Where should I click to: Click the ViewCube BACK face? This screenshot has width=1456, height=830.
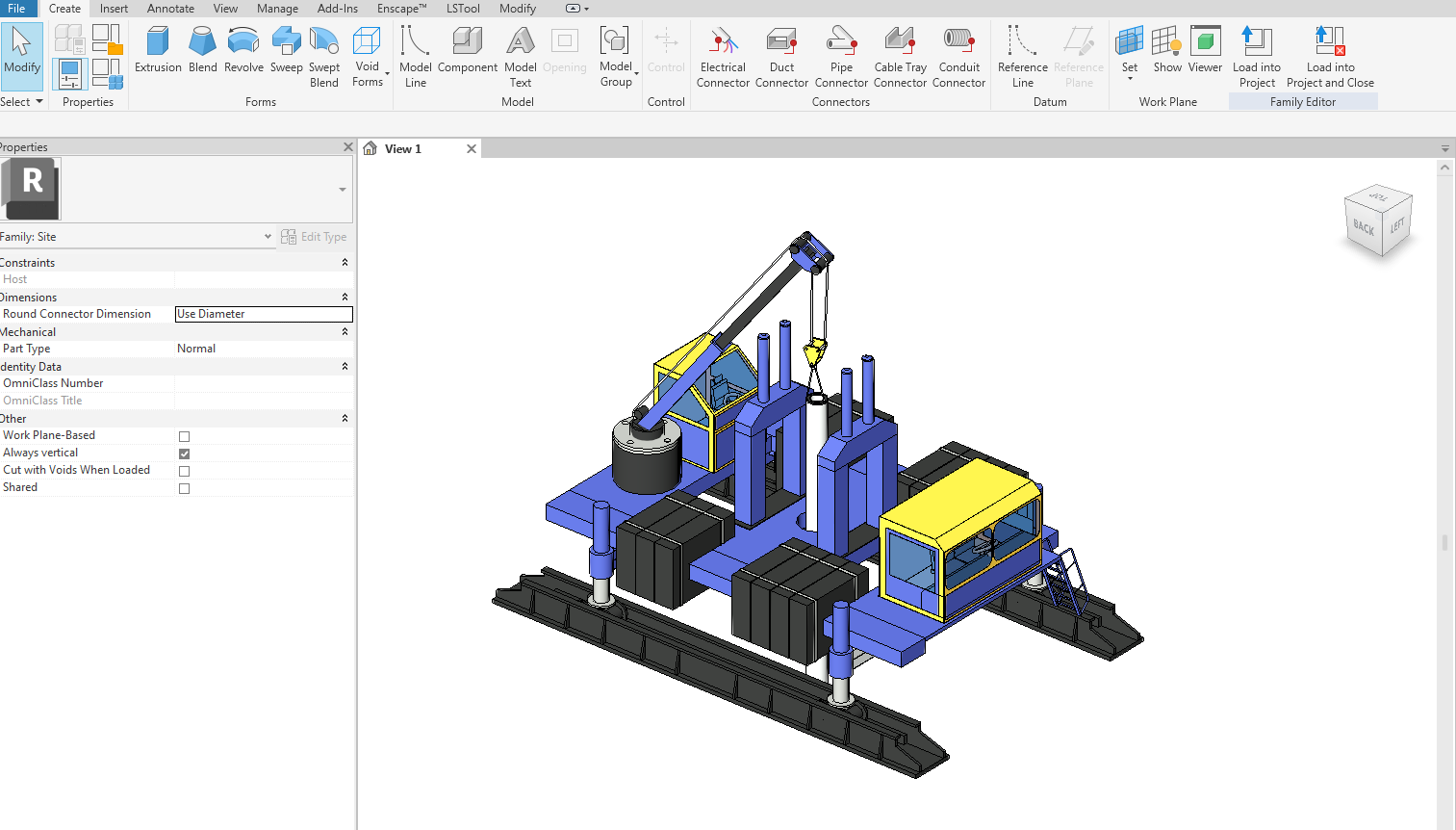1364,228
